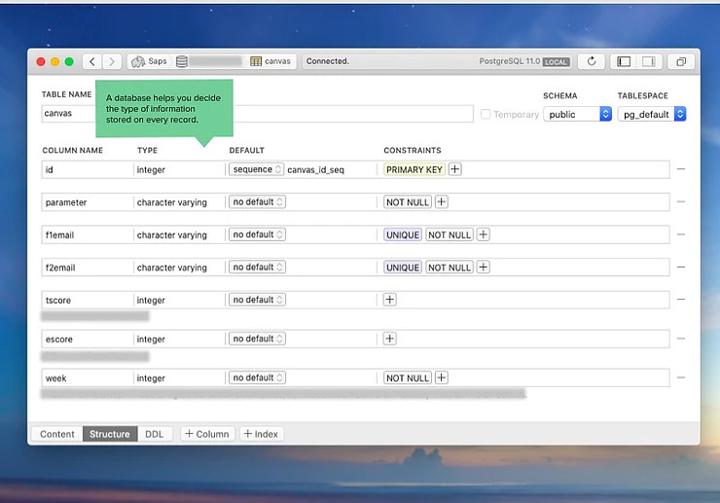Open the SCHEMA public dropdown
This screenshot has height=503, width=720.
tap(577, 114)
